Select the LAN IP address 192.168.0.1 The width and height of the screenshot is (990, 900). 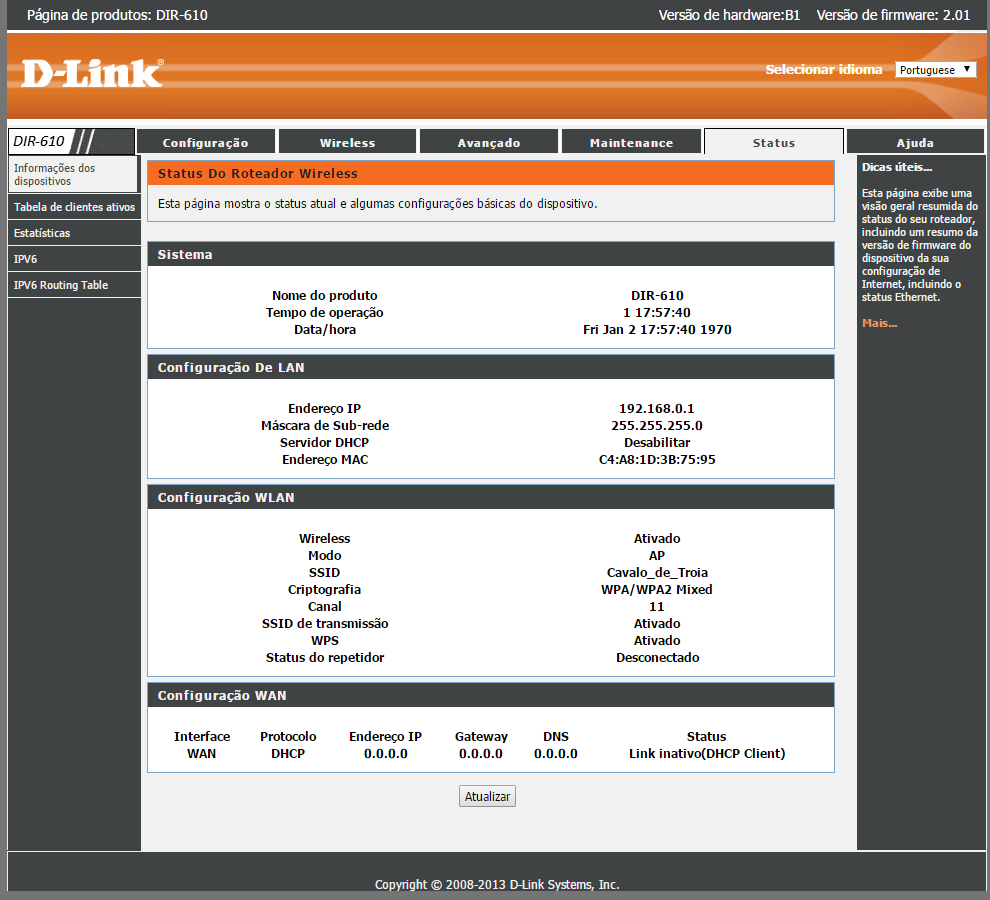pyautogui.click(x=657, y=409)
